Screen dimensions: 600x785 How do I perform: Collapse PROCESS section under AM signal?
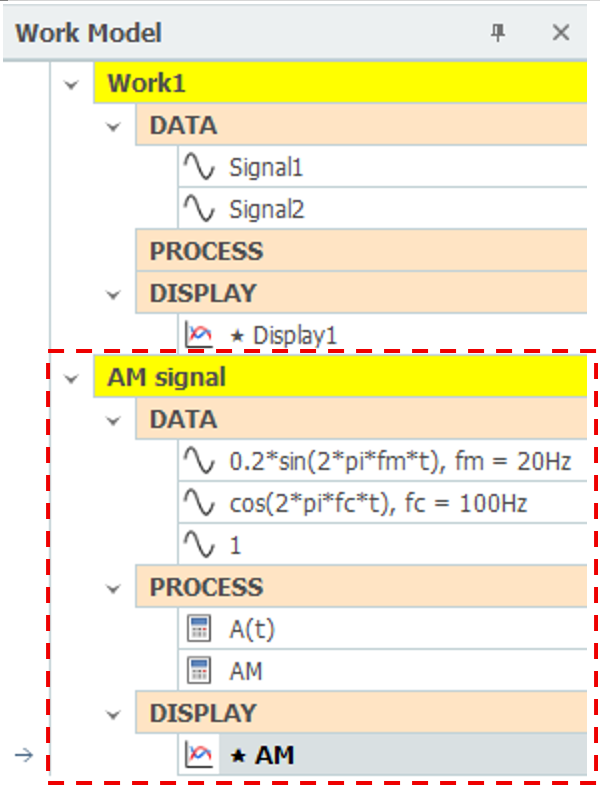click(x=114, y=588)
